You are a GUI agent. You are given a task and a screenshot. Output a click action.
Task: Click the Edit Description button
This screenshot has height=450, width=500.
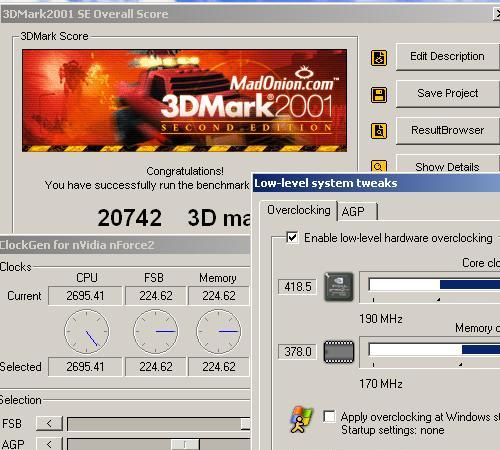pyautogui.click(x=448, y=56)
